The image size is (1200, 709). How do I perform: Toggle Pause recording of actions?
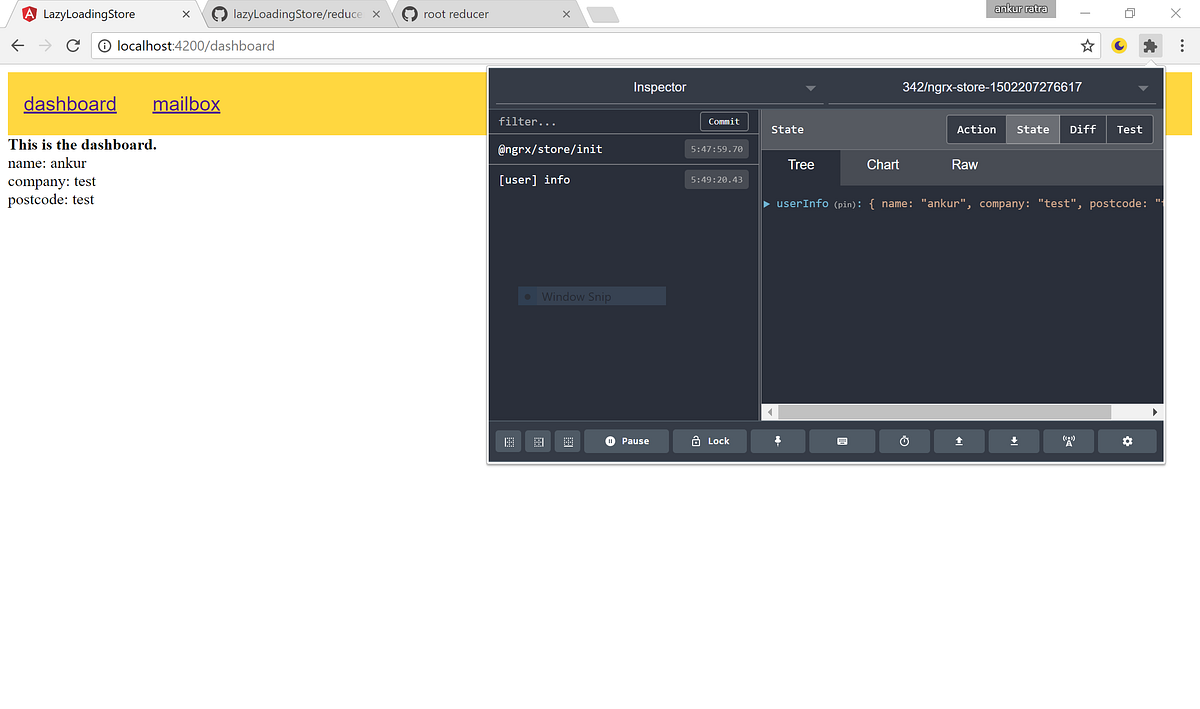[x=626, y=441]
